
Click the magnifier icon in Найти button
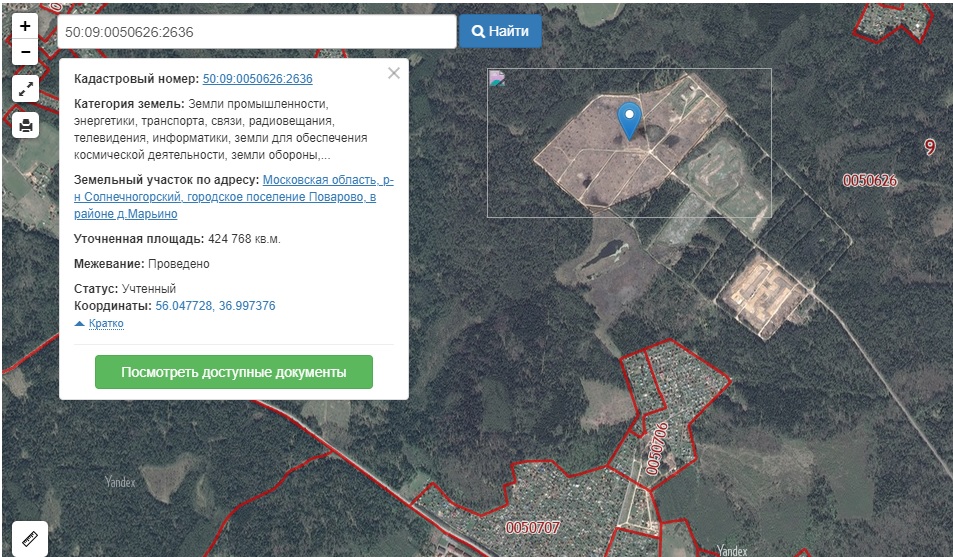click(478, 31)
